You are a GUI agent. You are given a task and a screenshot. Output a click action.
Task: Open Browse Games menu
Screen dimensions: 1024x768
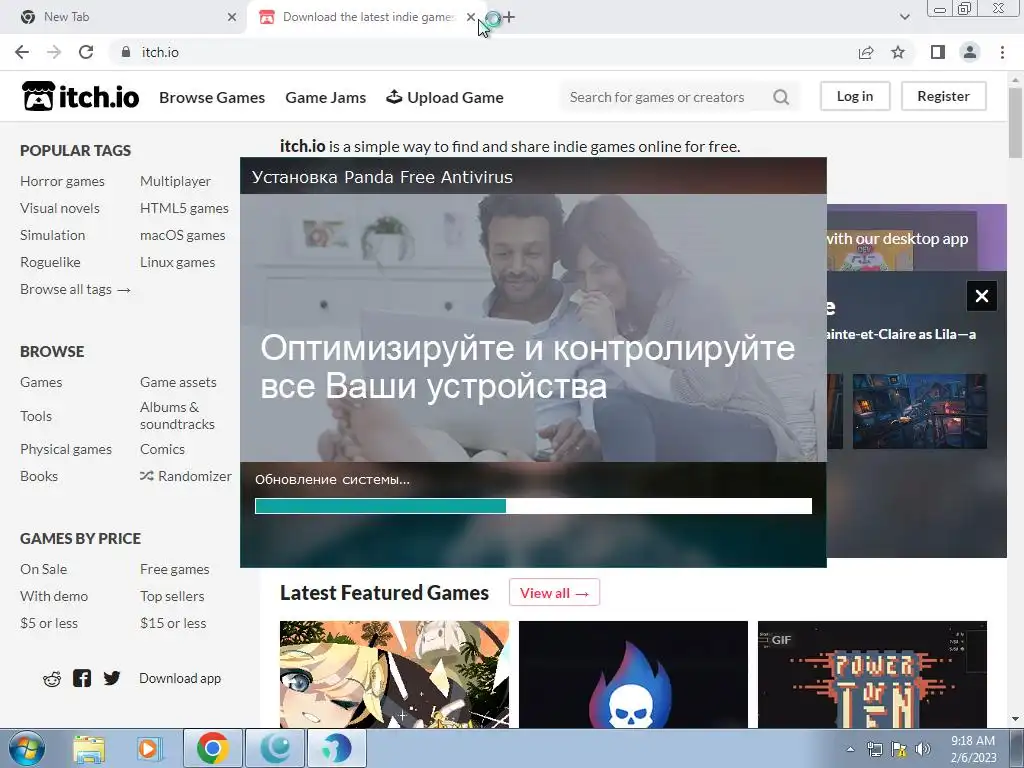[212, 97]
